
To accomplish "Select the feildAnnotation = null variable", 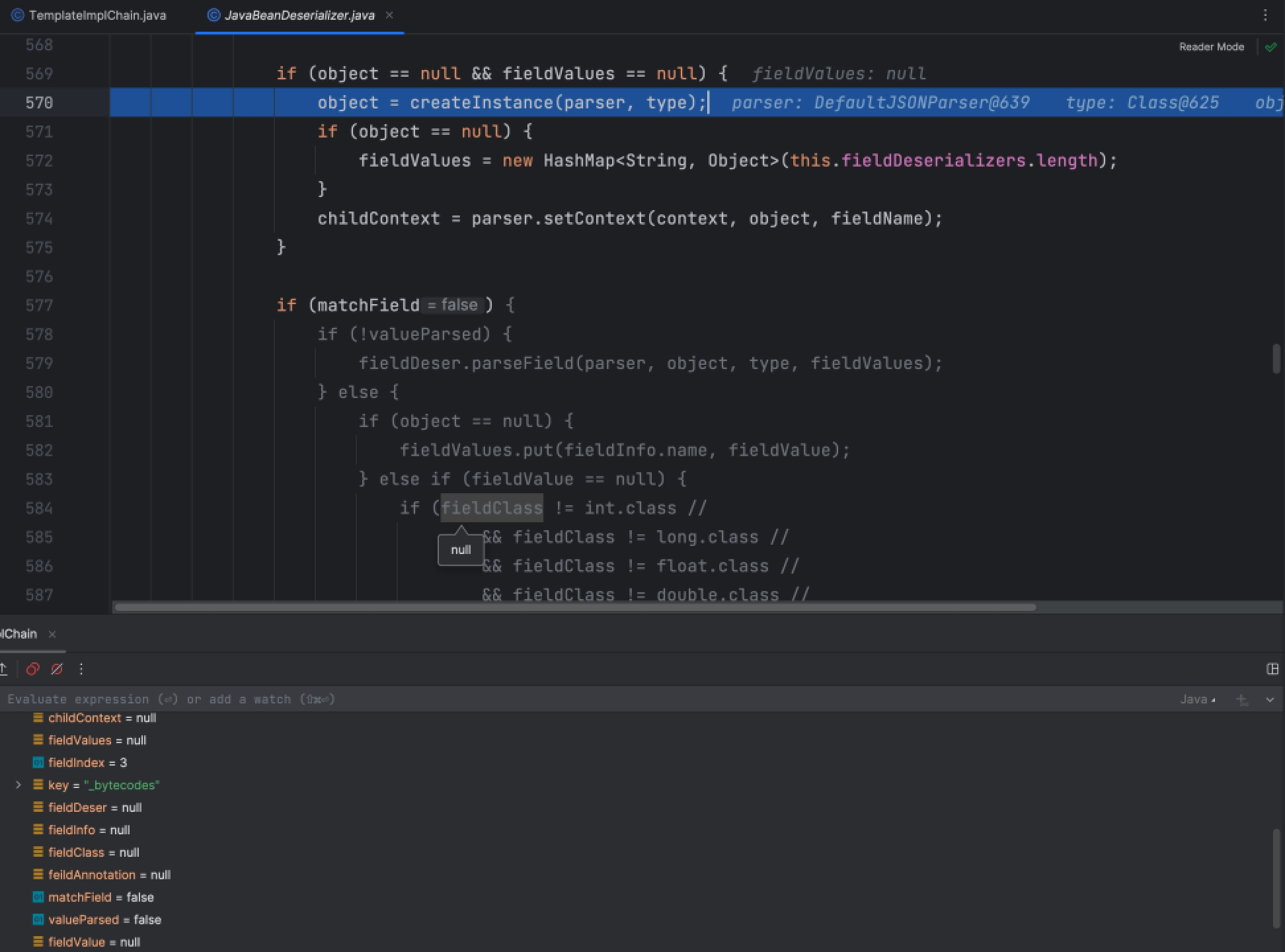I will pos(109,875).
